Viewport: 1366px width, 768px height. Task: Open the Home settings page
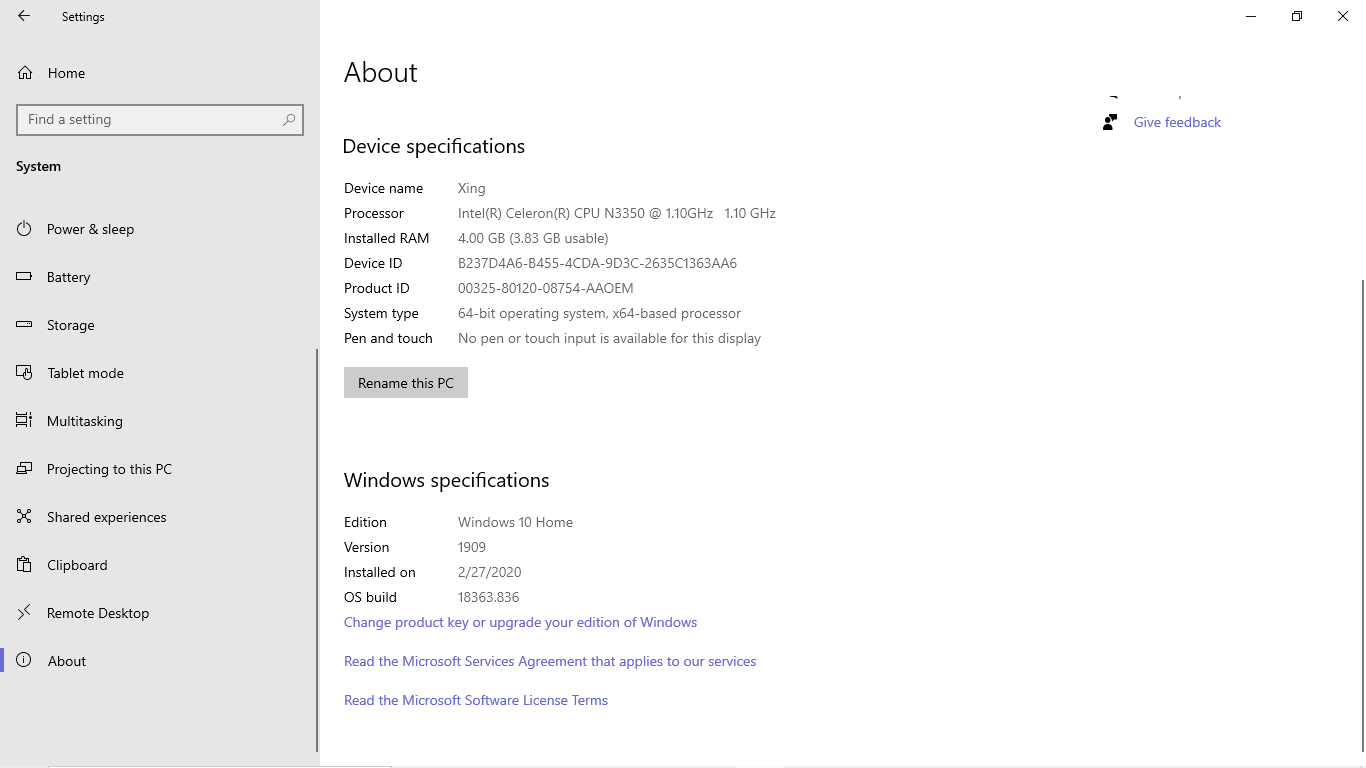click(x=160, y=73)
